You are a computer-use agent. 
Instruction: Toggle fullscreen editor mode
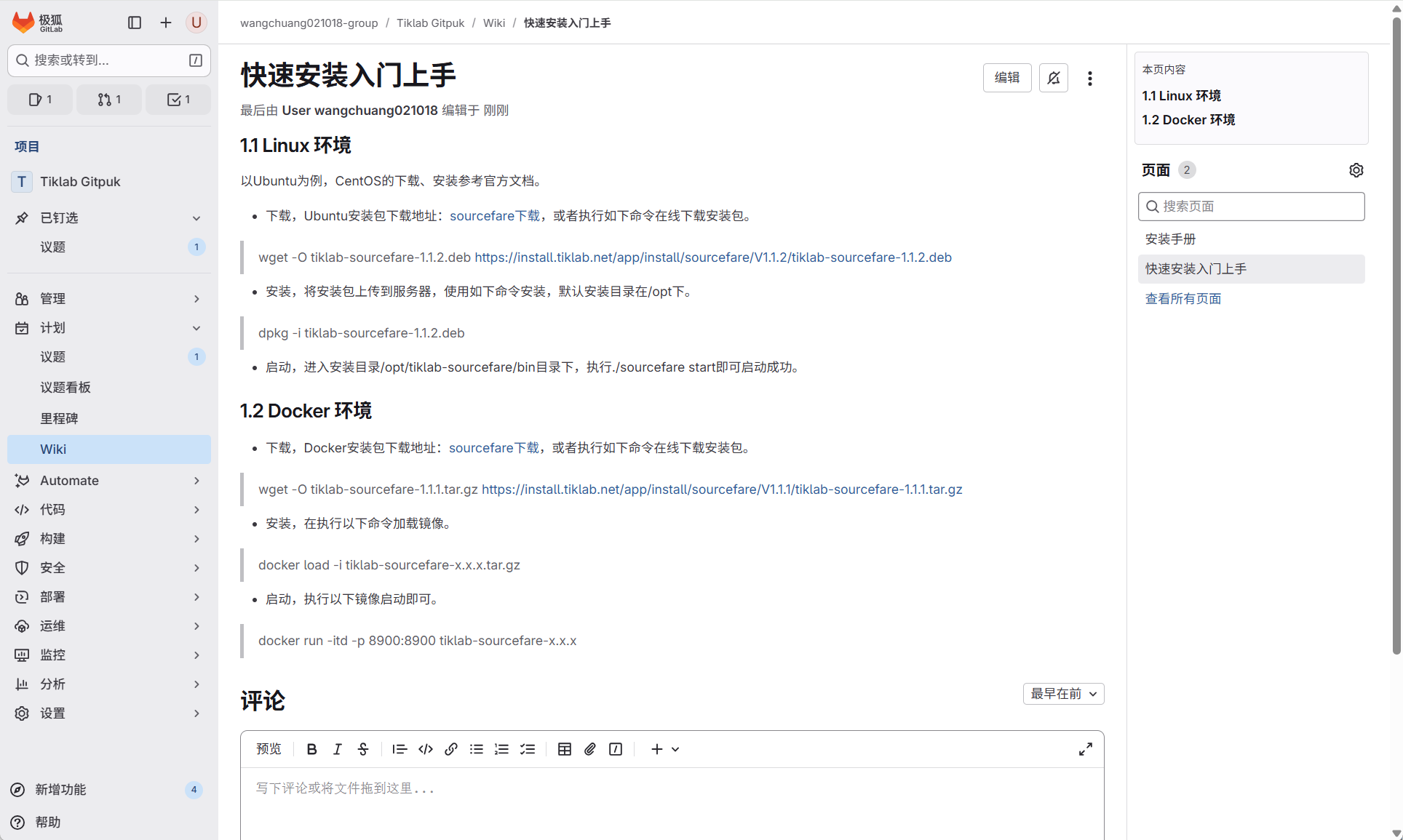pos(1085,749)
